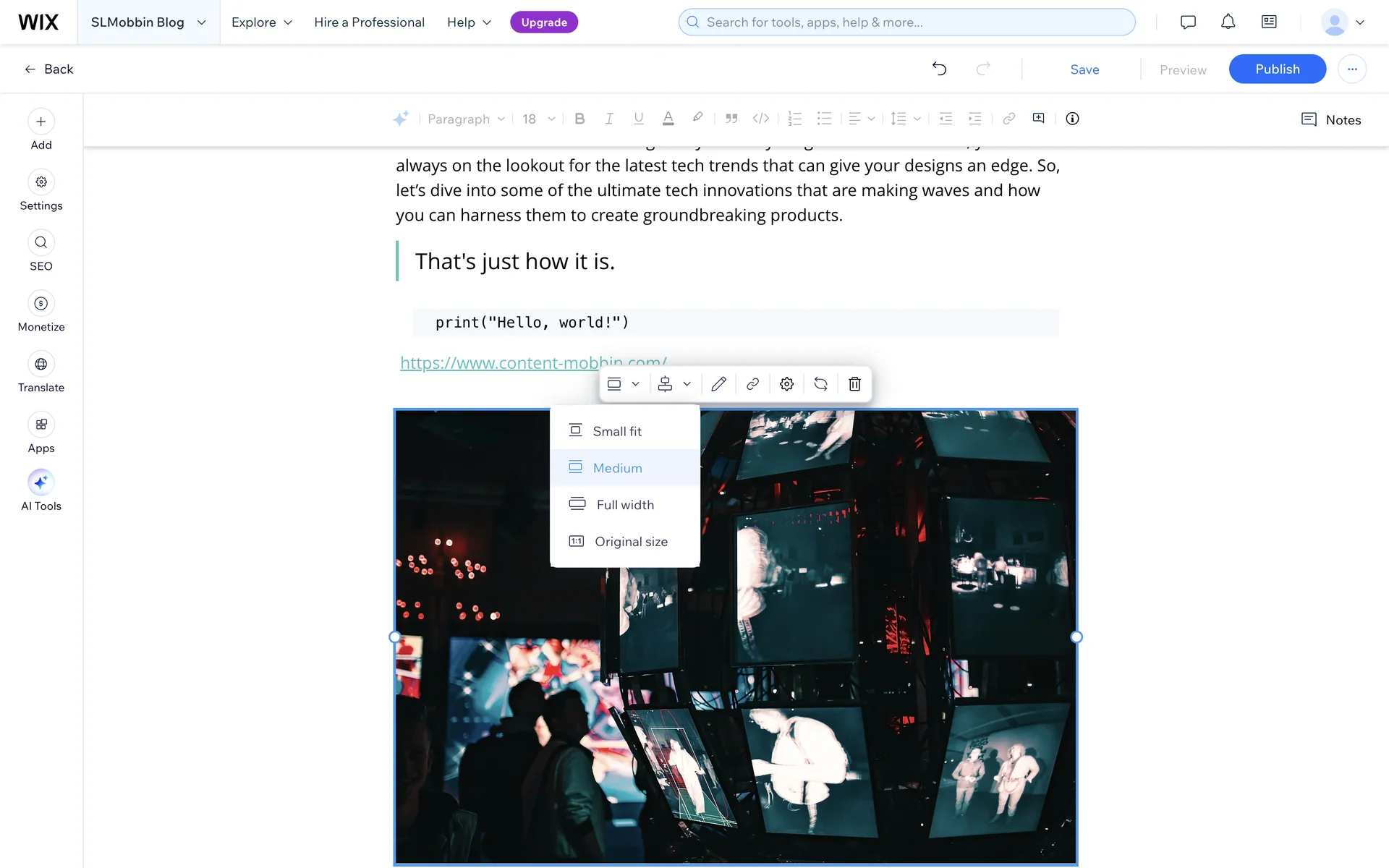Toggle underline formatting
Screen dimensions: 1389x868
638,119
